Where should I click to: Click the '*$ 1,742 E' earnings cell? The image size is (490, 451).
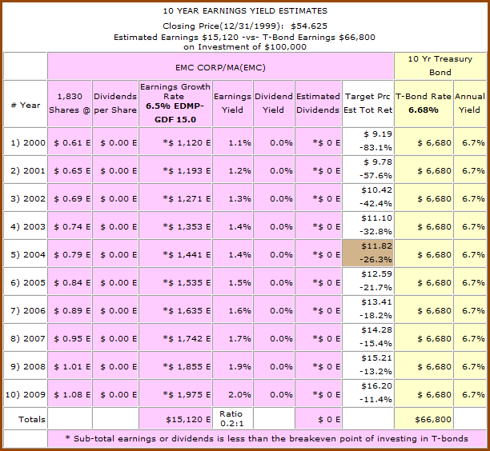(175, 337)
